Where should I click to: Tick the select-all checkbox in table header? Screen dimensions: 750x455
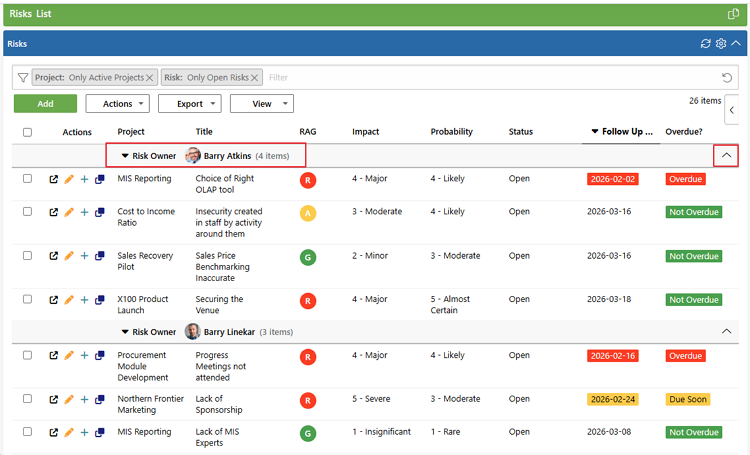pyautogui.click(x=27, y=132)
